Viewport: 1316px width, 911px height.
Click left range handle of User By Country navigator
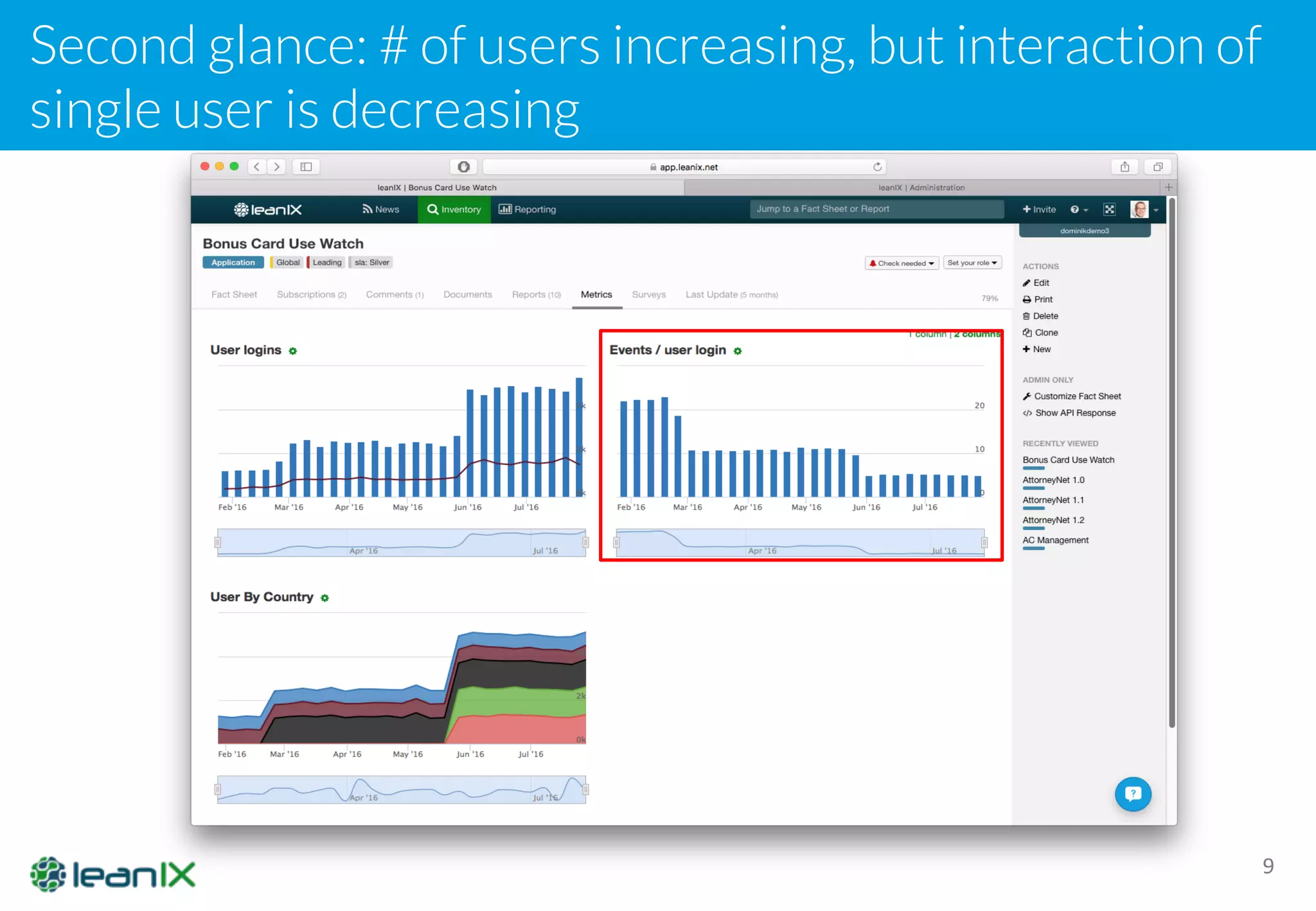pos(218,789)
